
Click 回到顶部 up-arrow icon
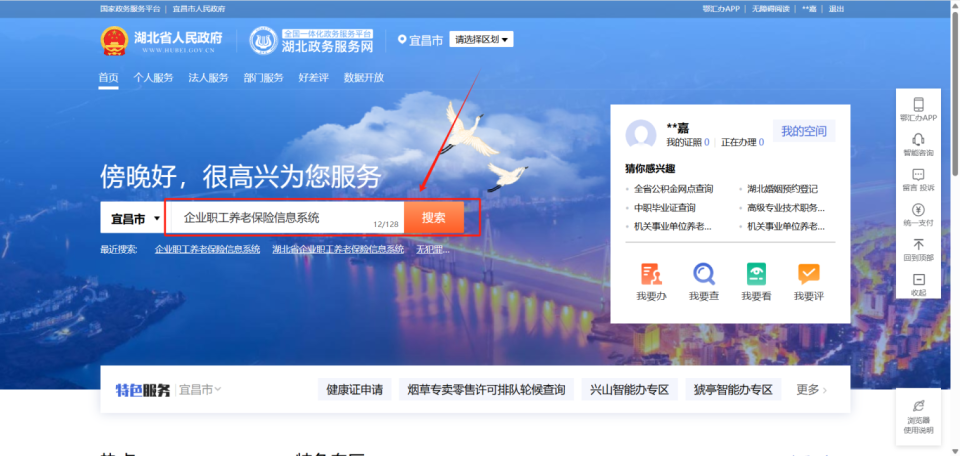[x=918, y=245]
